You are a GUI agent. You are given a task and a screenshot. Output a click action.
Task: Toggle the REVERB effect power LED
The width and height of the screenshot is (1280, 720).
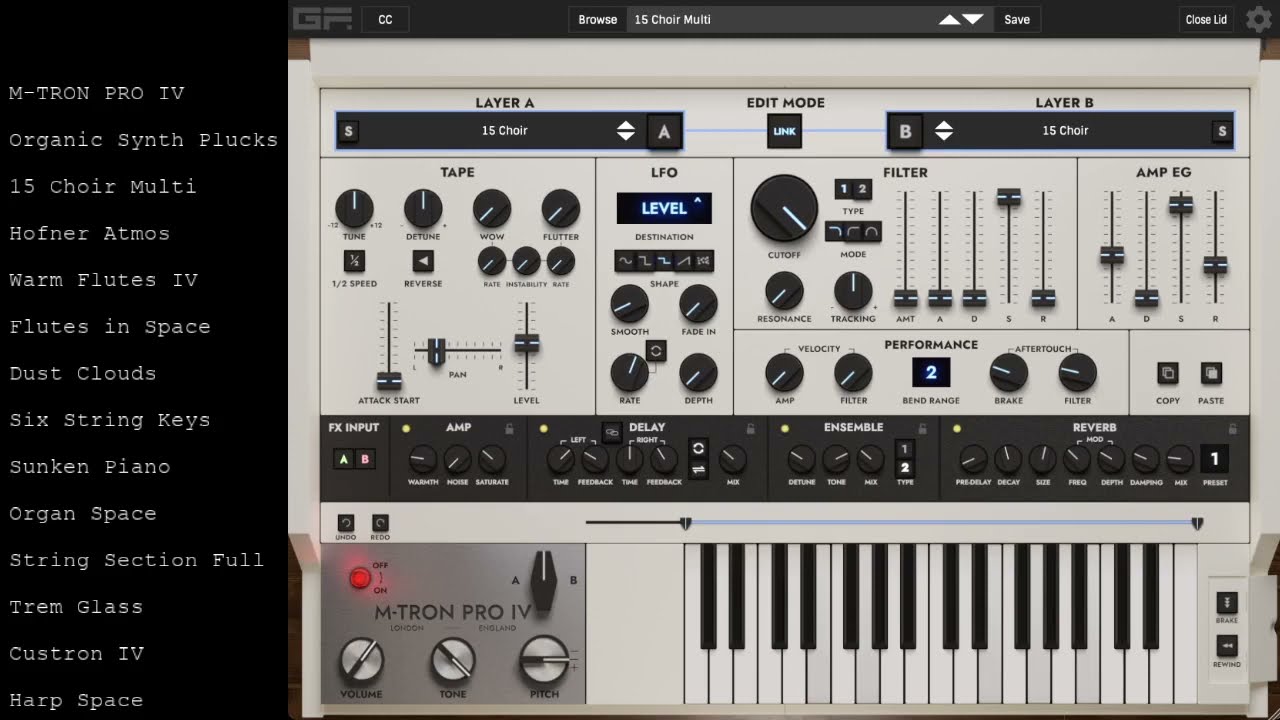click(x=957, y=429)
